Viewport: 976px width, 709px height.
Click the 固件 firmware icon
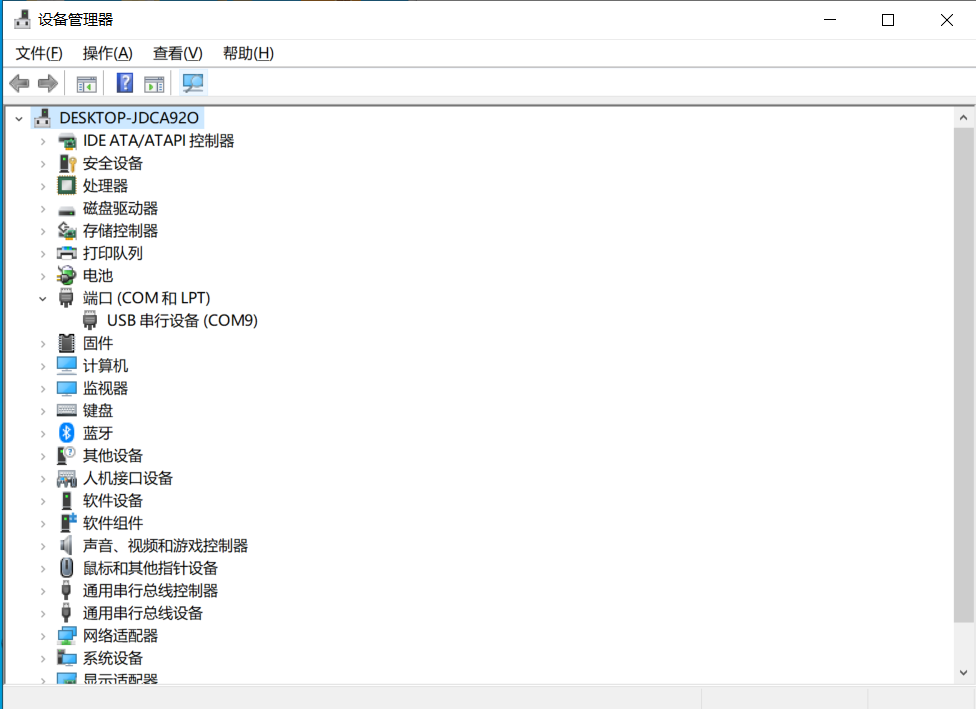tap(67, 343)
